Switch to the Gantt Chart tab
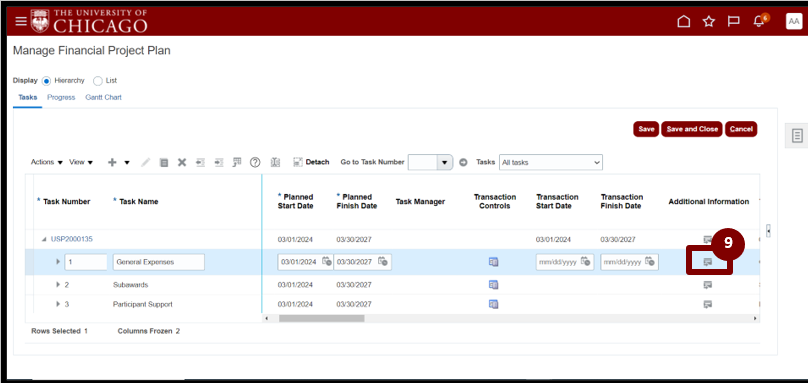The image size is (808, 383). 103,97
